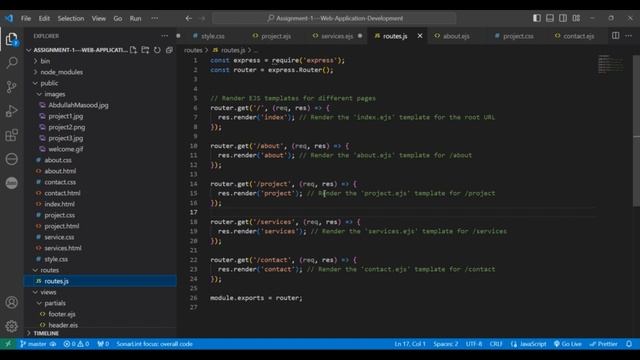640x360 pixels.
Task: Open the Edit menu
Action: (x=44, y=18)
